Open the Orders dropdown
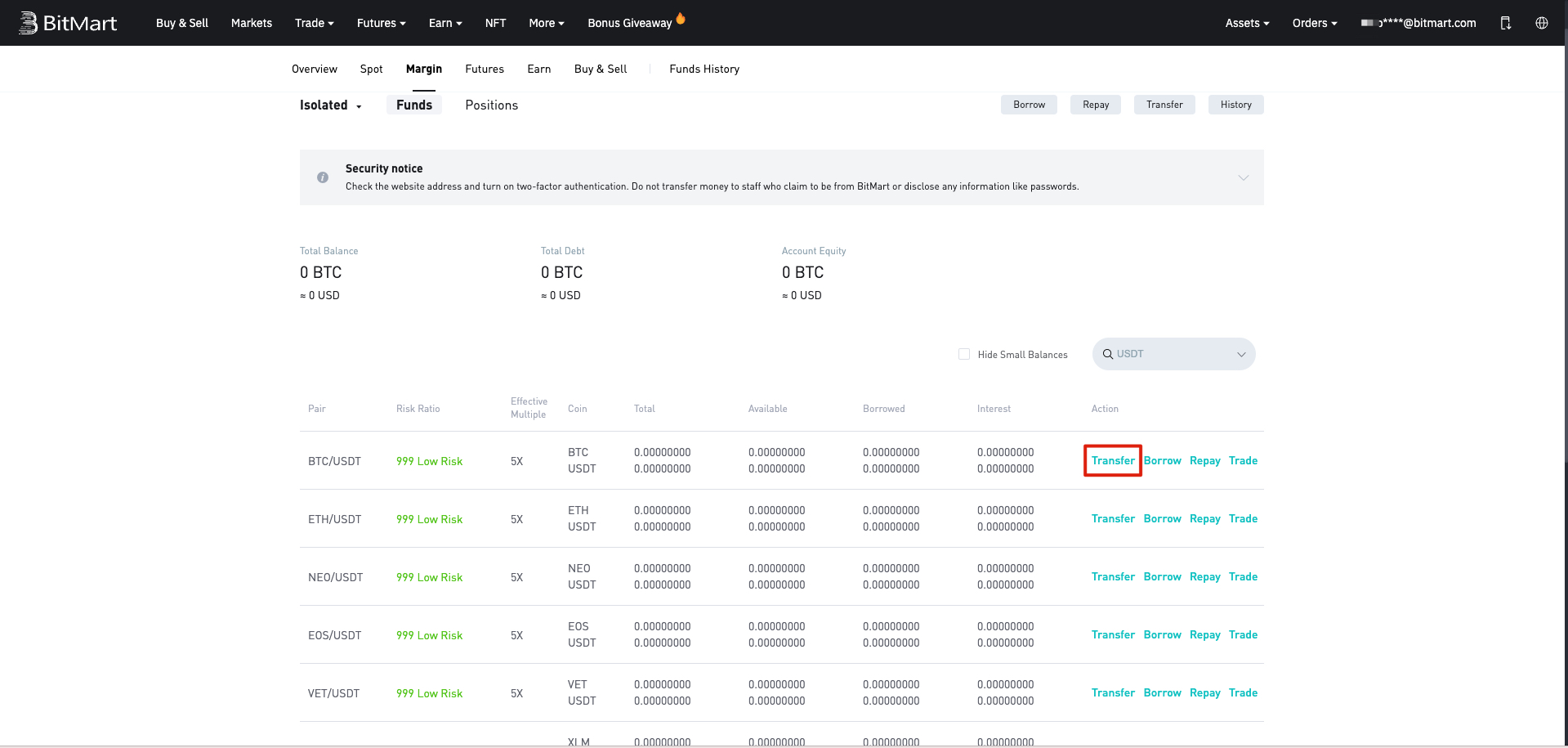Screen dimensions: 1568x748 click(1315, 23)
